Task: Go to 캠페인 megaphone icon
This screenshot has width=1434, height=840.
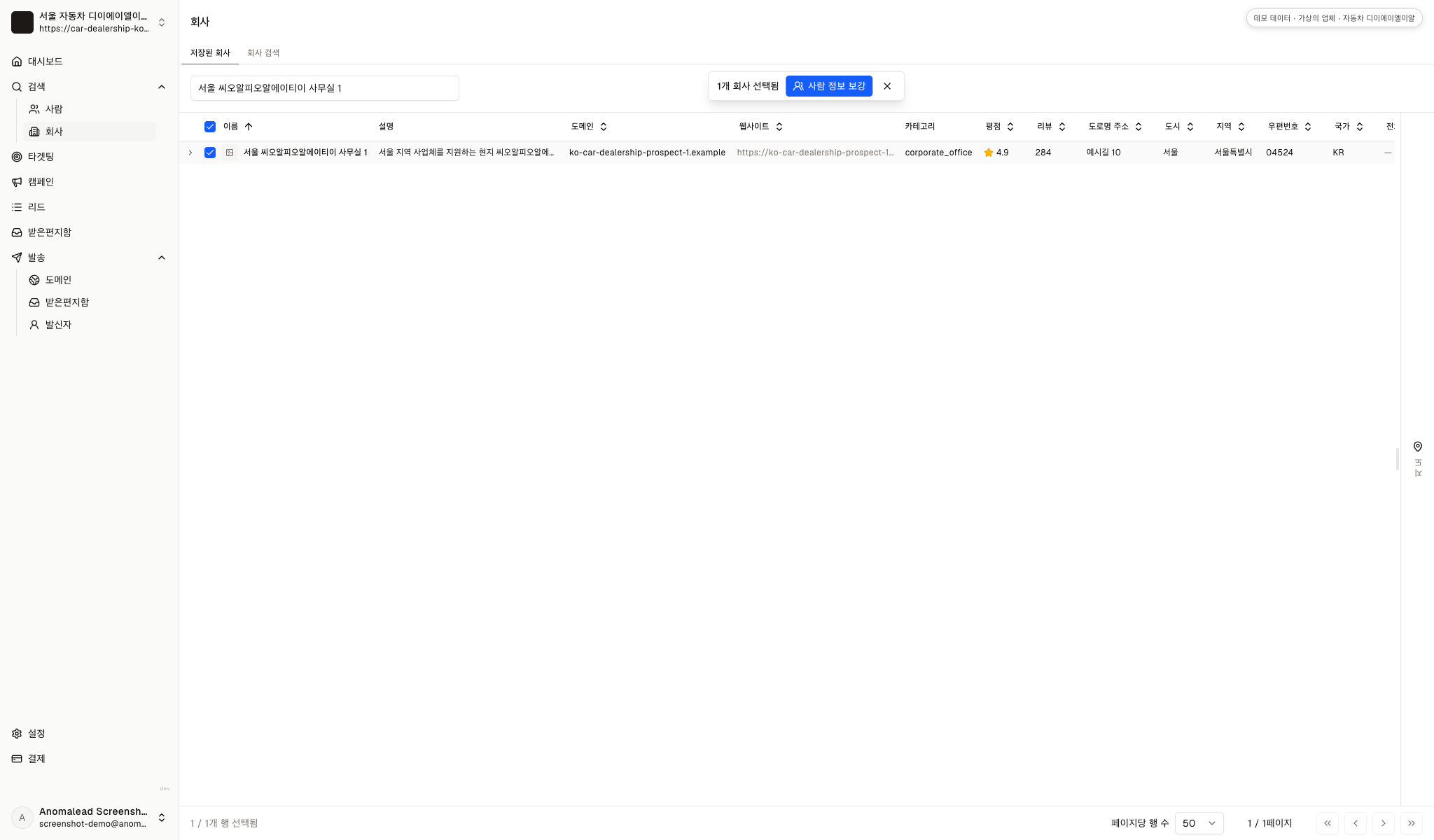Action: point(17,182)
